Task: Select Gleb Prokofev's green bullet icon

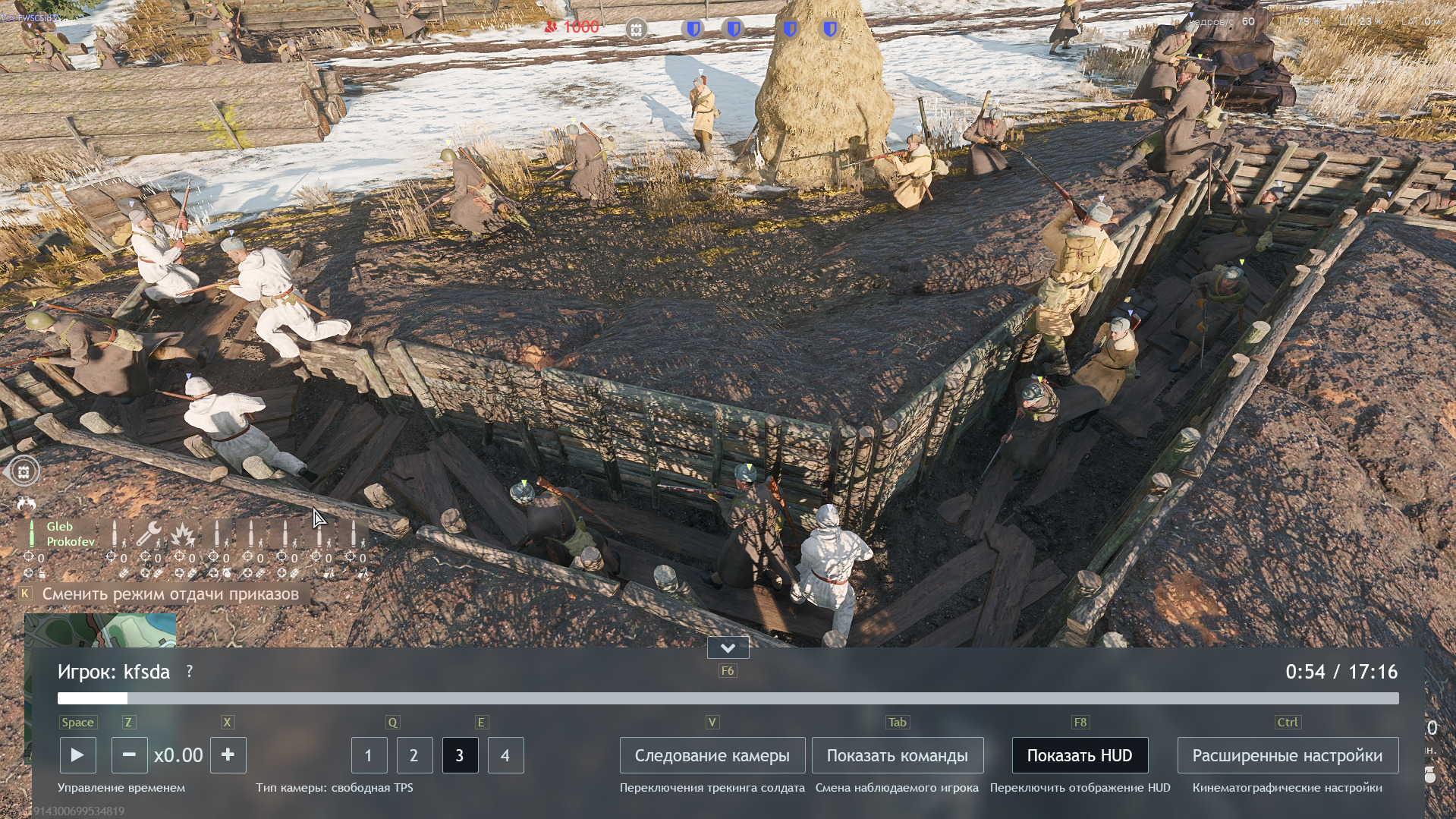Action: click(32, 534)
